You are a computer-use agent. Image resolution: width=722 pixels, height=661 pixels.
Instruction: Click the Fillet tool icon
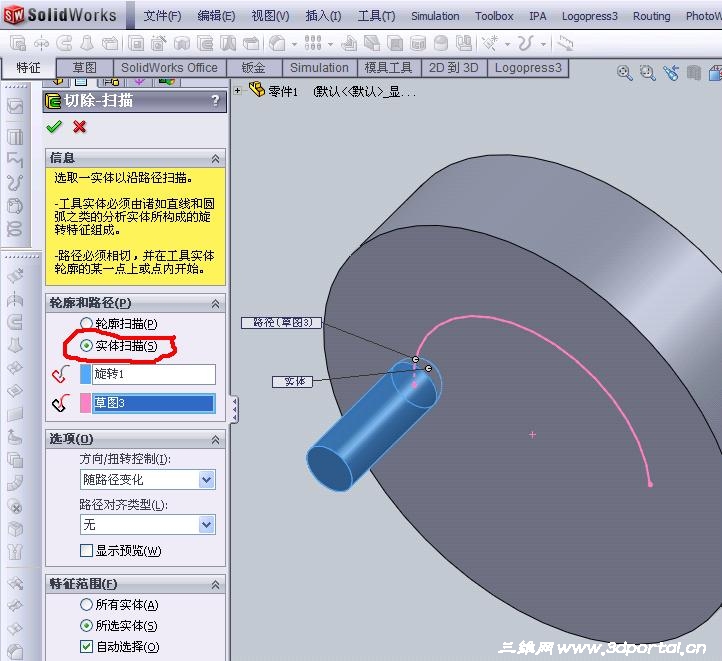[x=277, y=43]
